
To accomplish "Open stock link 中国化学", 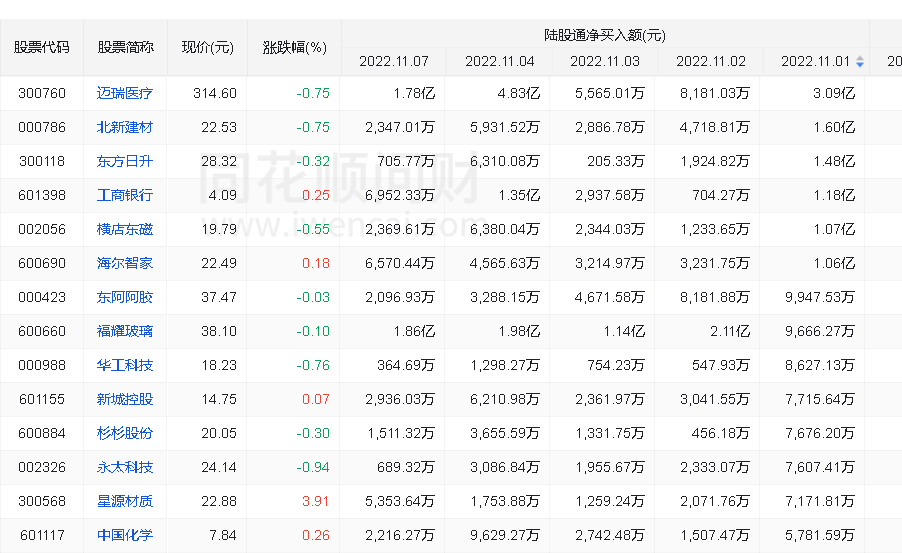I will (x=125, y=535).
